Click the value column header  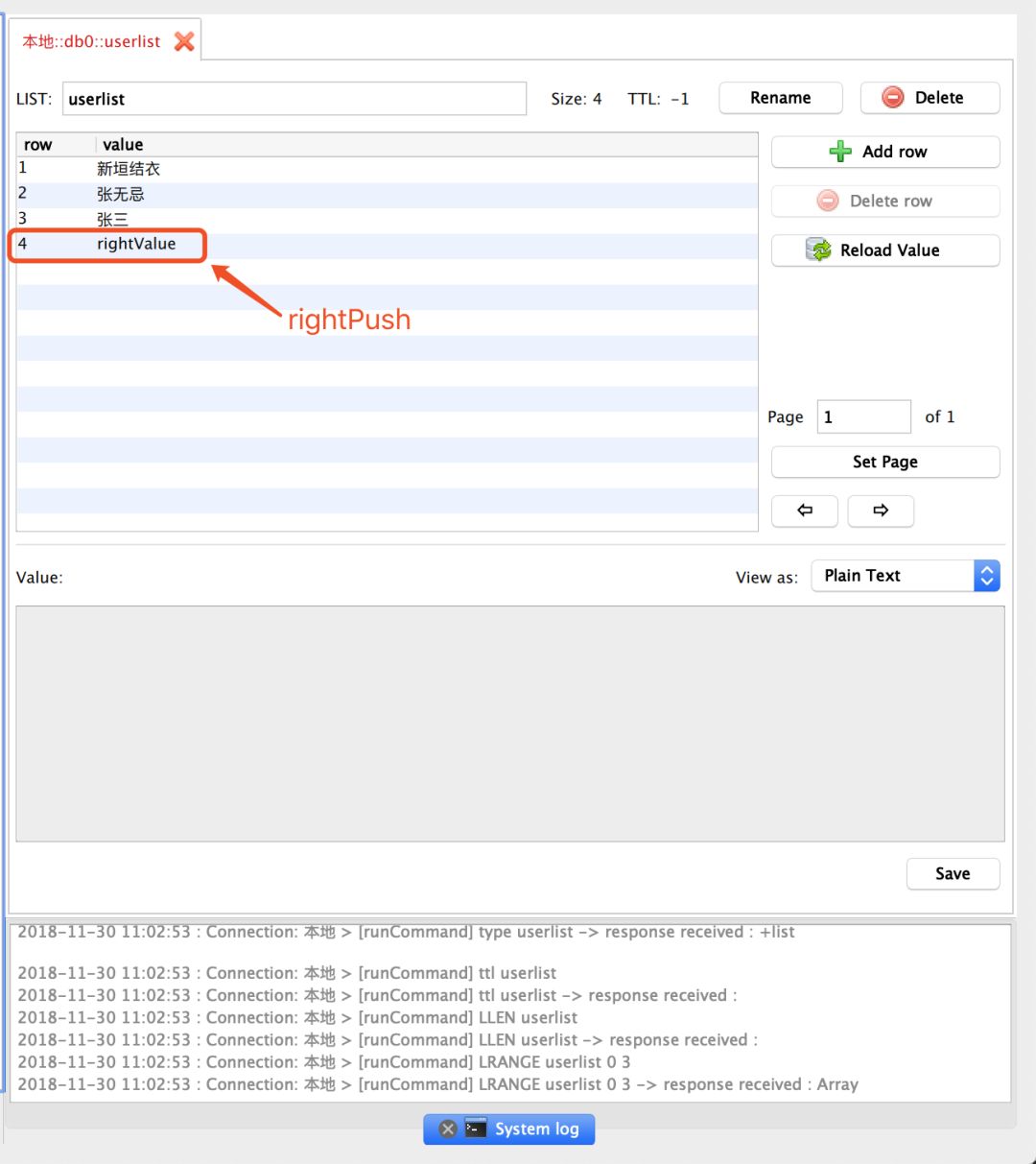coord(427,145)
